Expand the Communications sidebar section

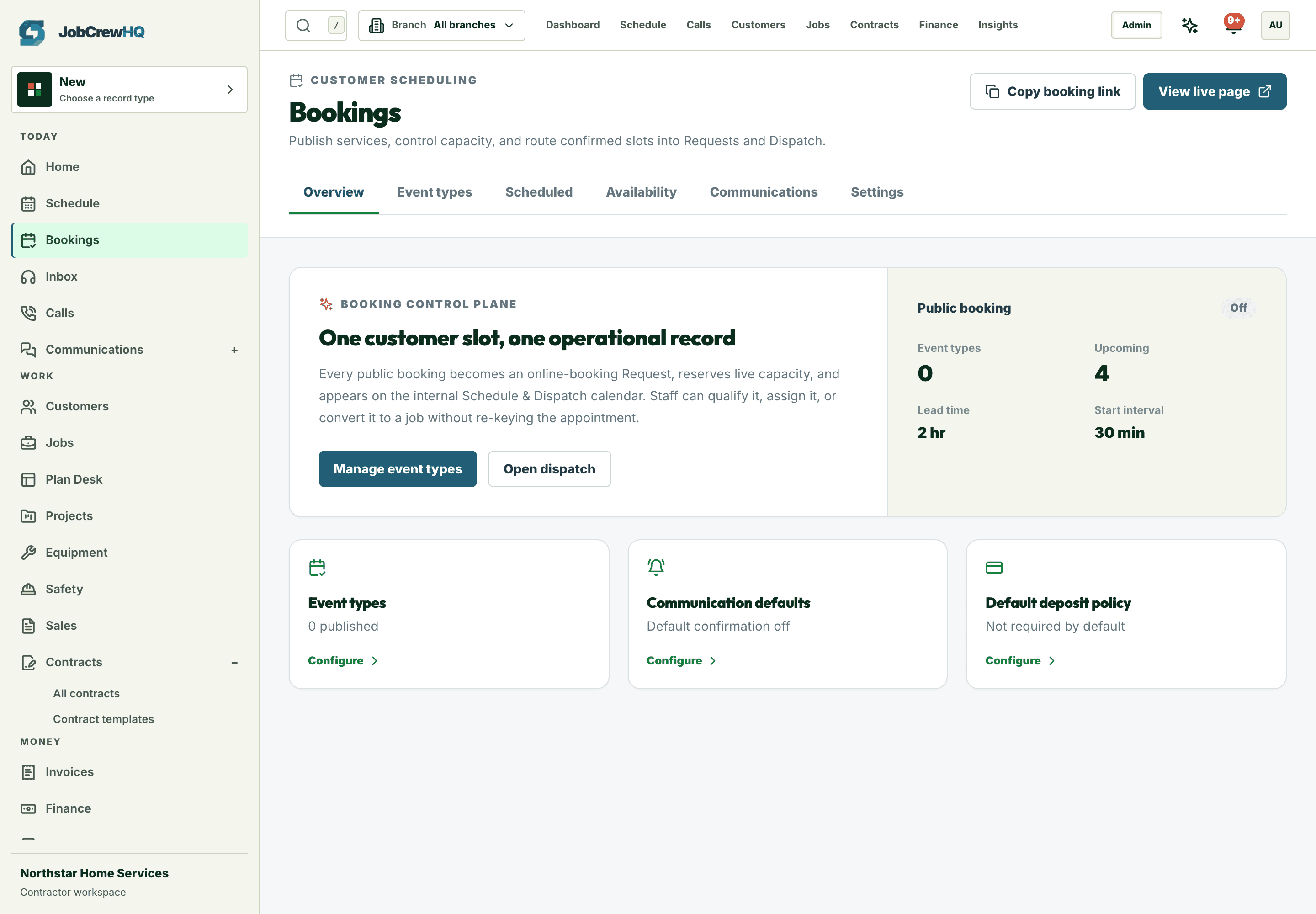(234, 351)
